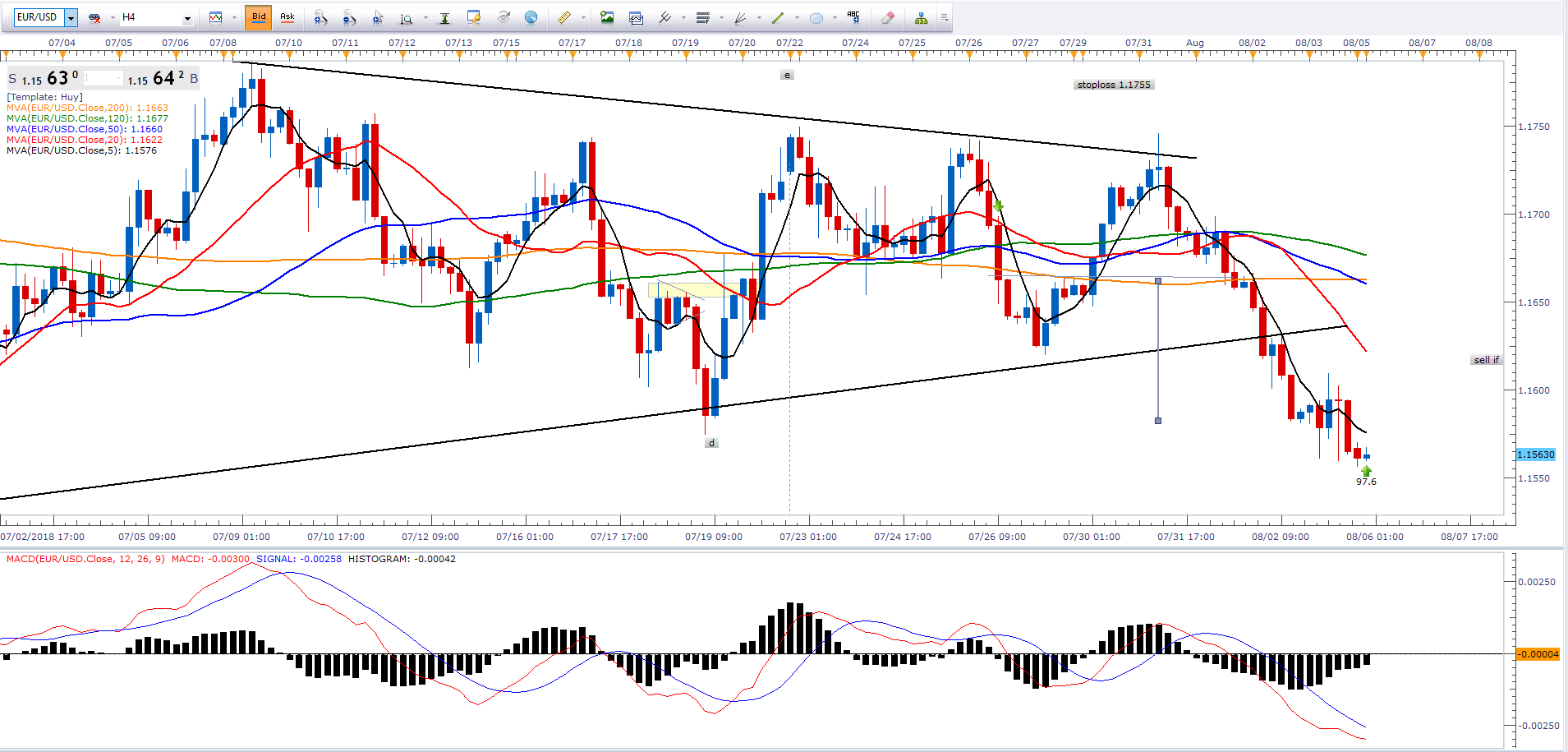Click the S sell price 1.1563 button

tap(45, 79)
